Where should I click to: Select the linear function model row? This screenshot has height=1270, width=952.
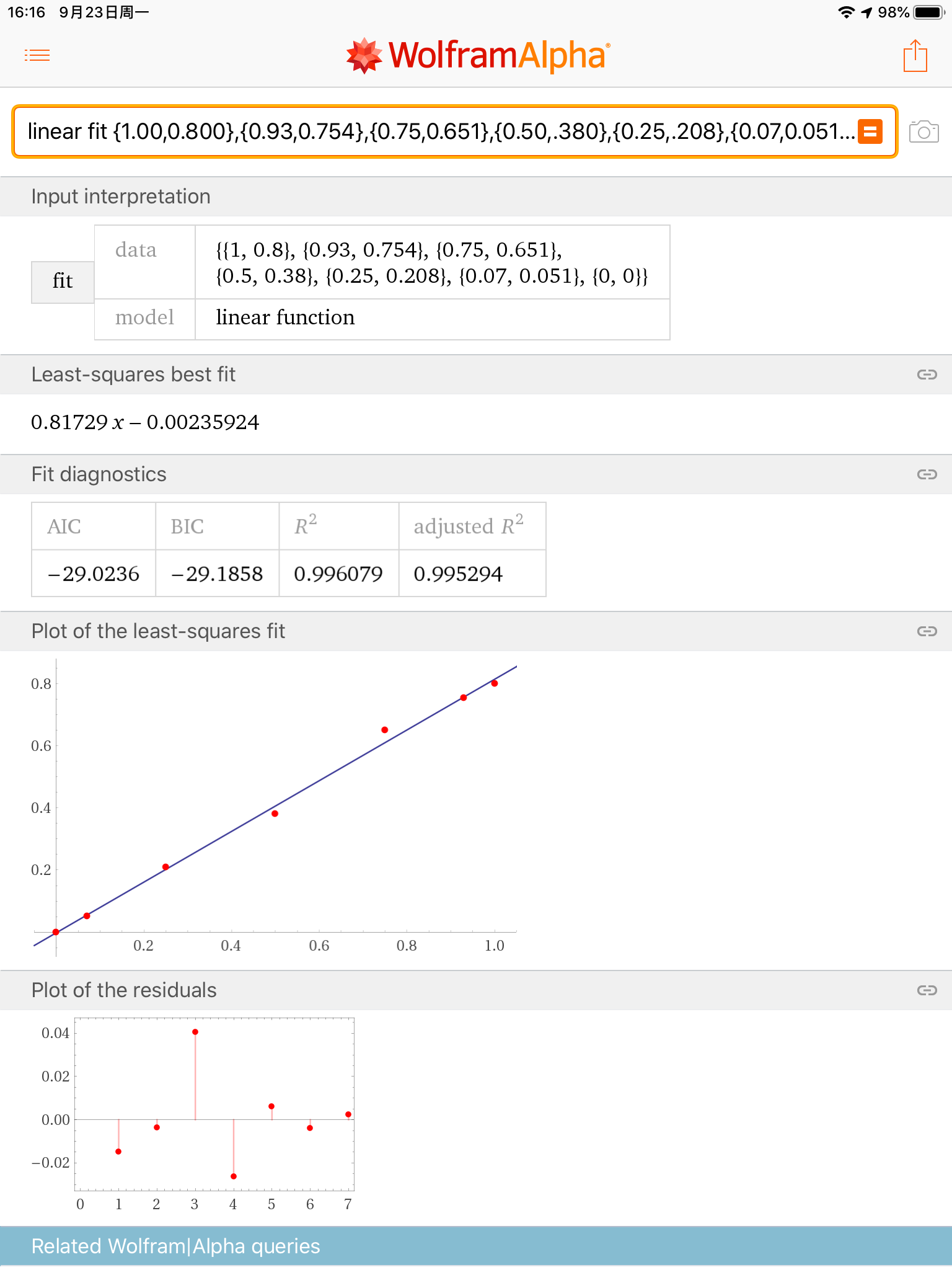[285, 317]
